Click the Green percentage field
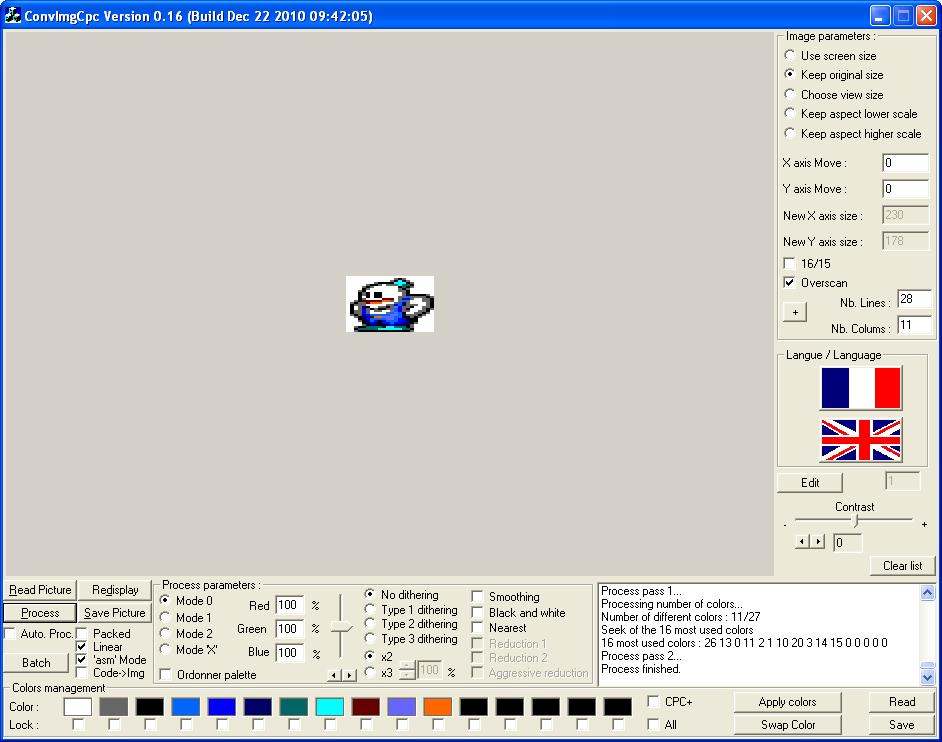Viewport: 942px width, 742px height. [x=290, y=629]
